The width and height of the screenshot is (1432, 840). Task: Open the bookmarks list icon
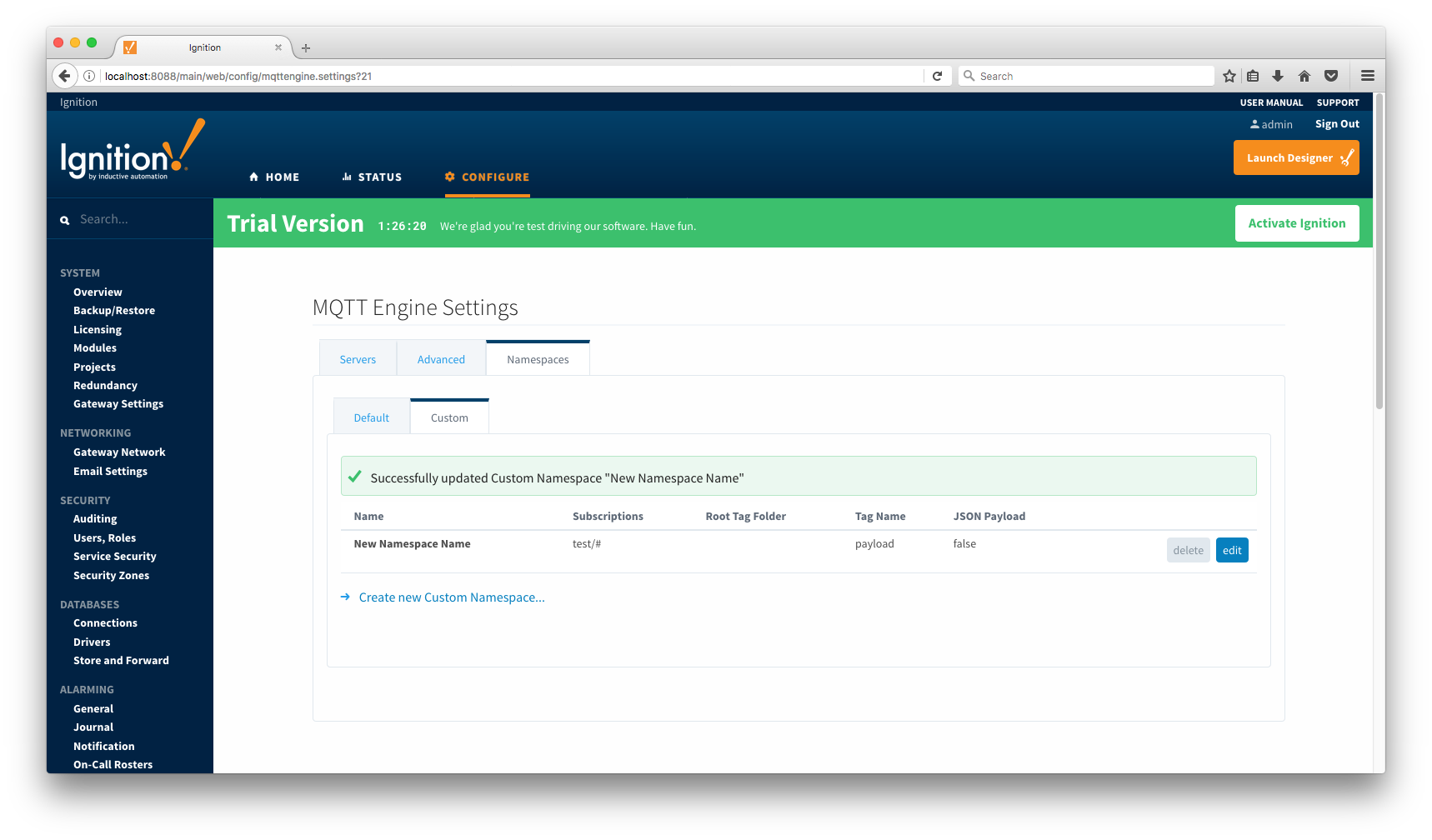1253,76
